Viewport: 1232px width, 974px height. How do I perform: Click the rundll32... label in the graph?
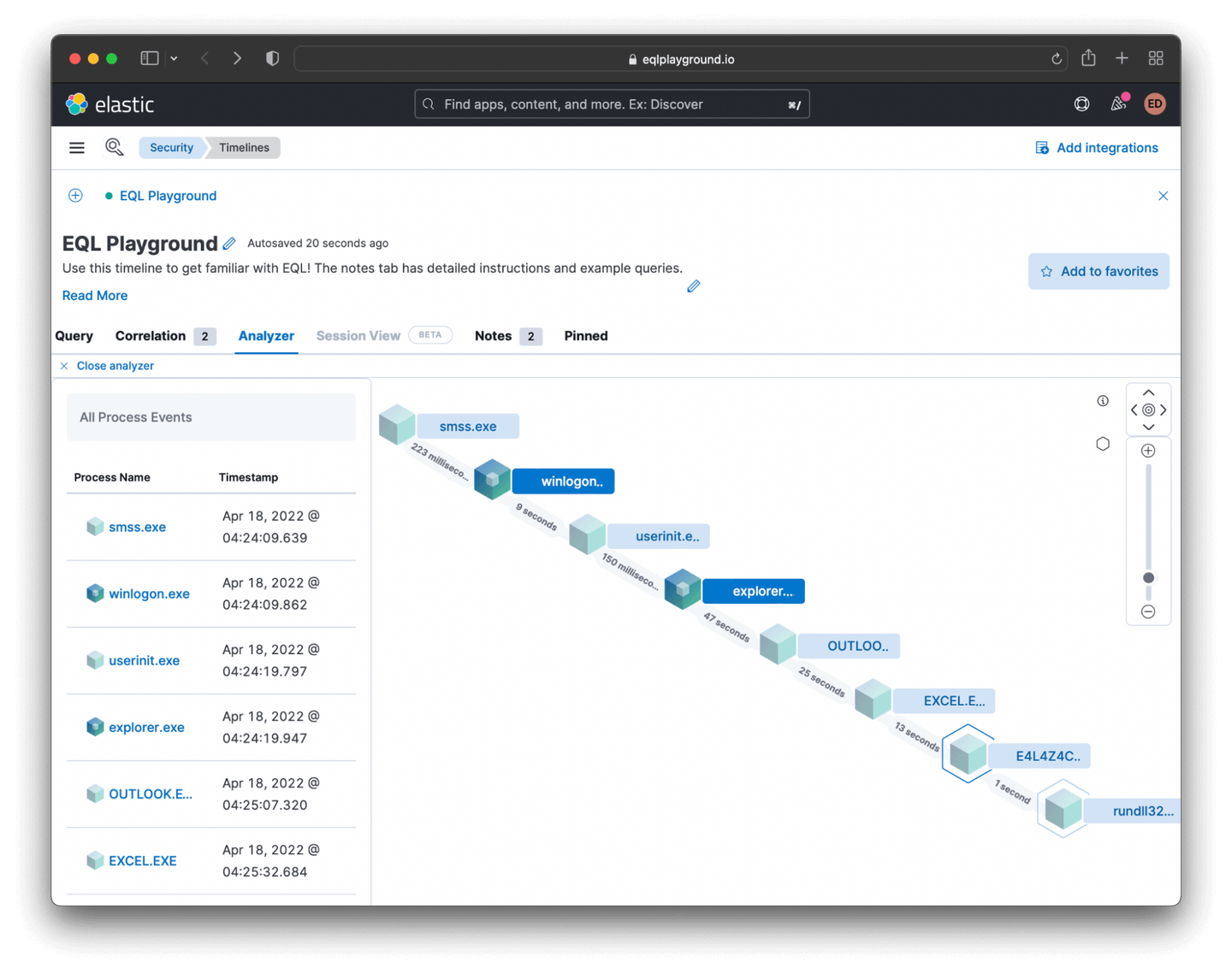click(1133, 811)
